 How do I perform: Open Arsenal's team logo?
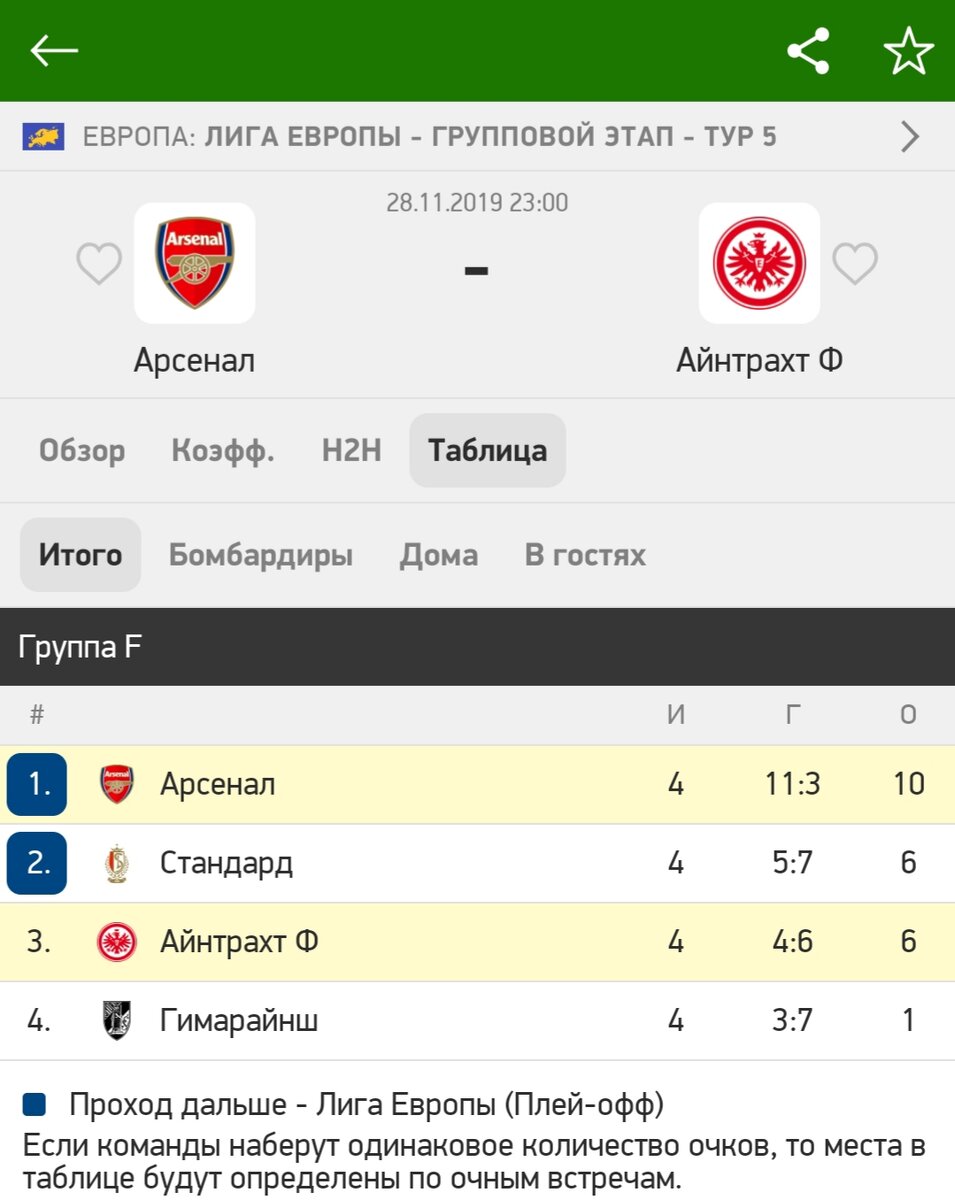(x=195, y=263)
